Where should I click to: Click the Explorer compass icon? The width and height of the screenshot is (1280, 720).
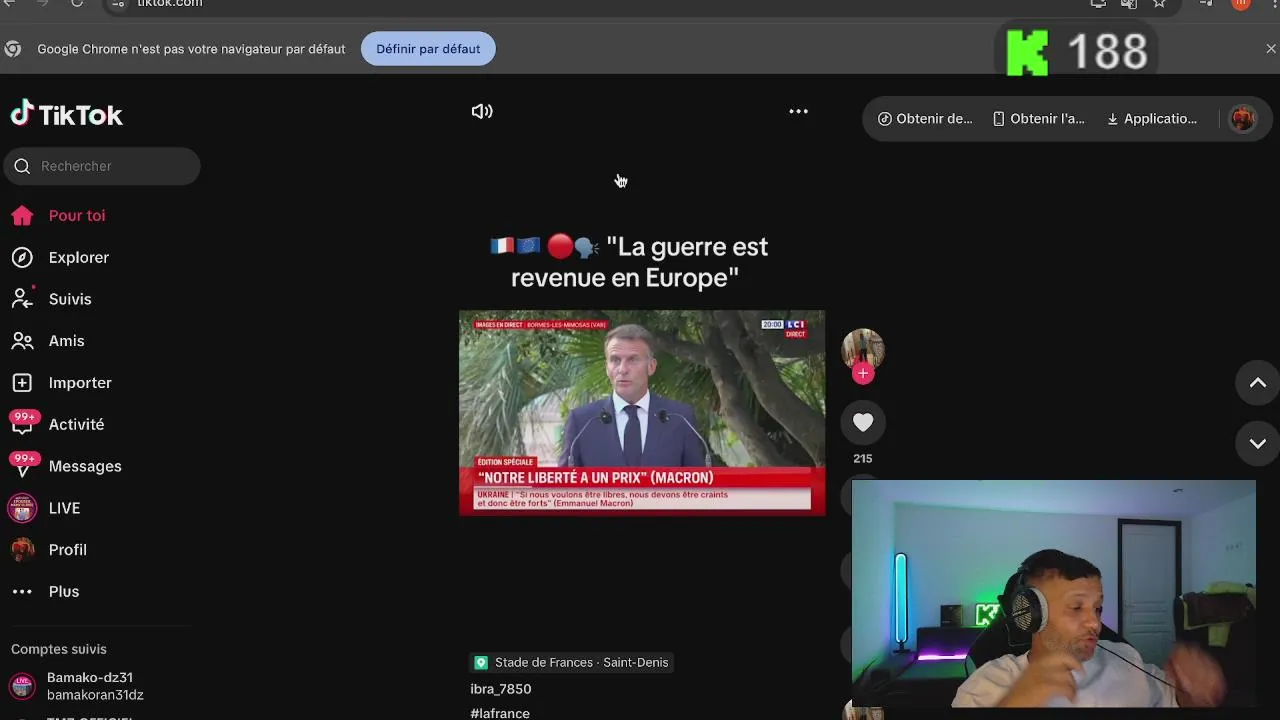pos(22,258)
